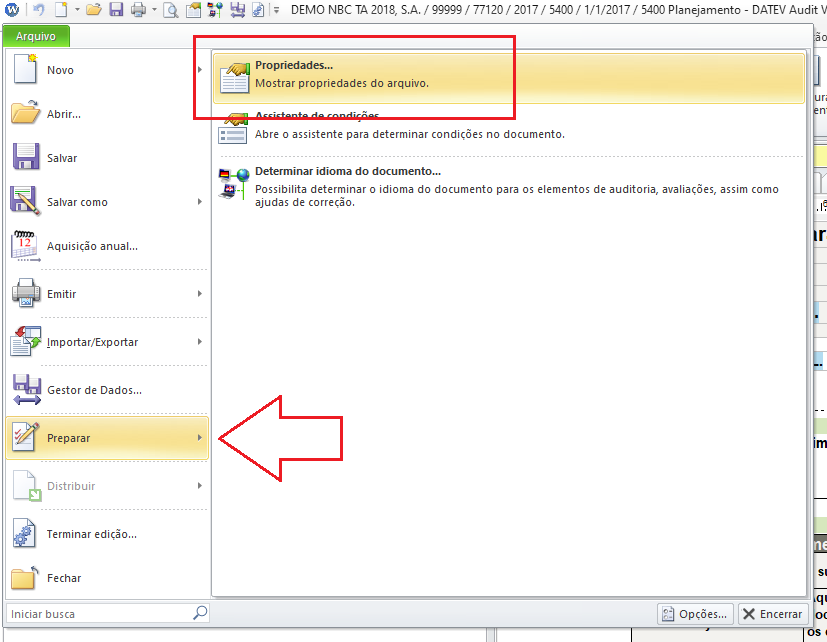Click the Distribuir menu entry
Screen dimensions: 827x642
click(107, 486)
